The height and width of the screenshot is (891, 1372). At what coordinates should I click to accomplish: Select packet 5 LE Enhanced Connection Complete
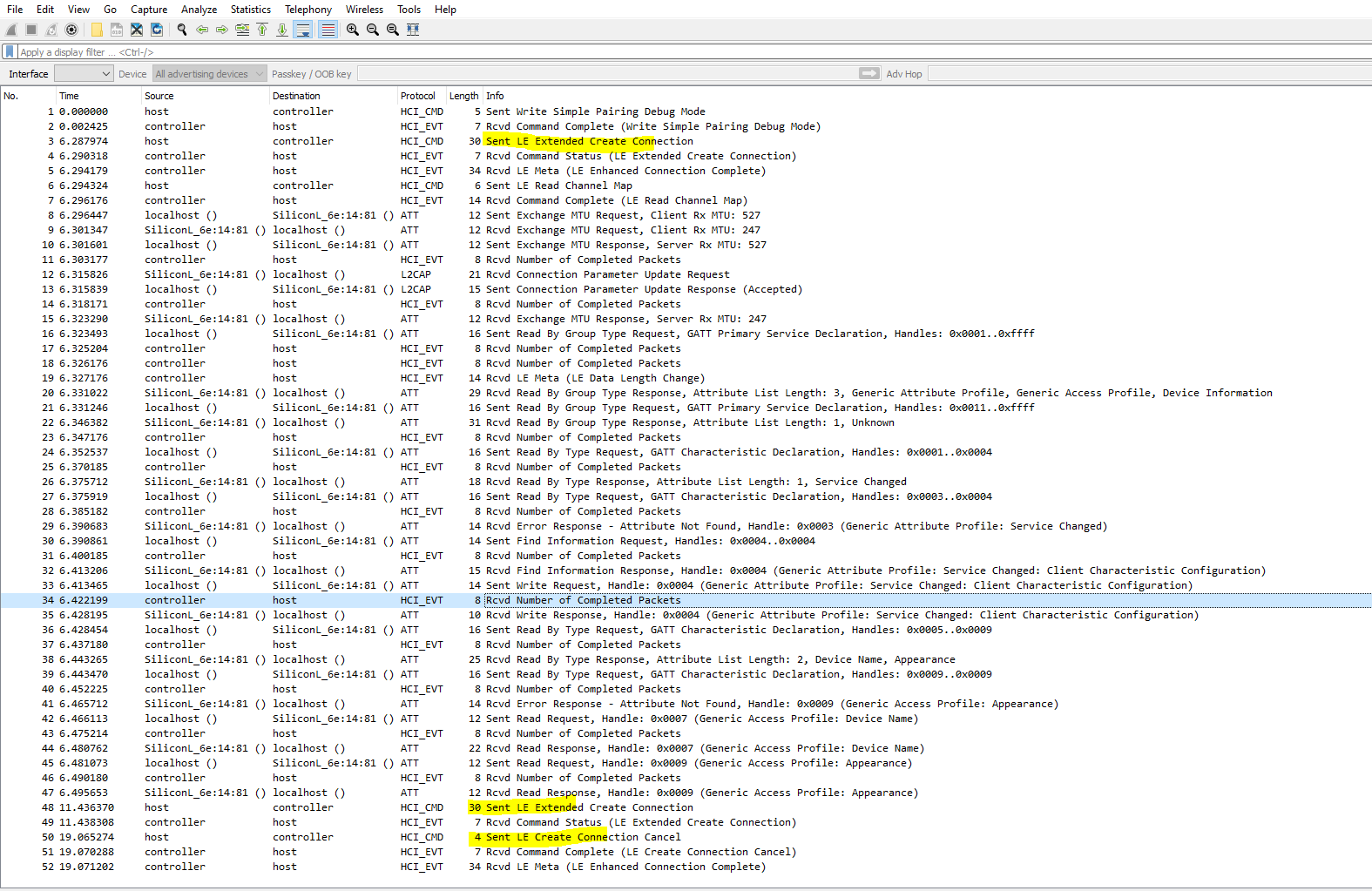click(x=686, y=171)
